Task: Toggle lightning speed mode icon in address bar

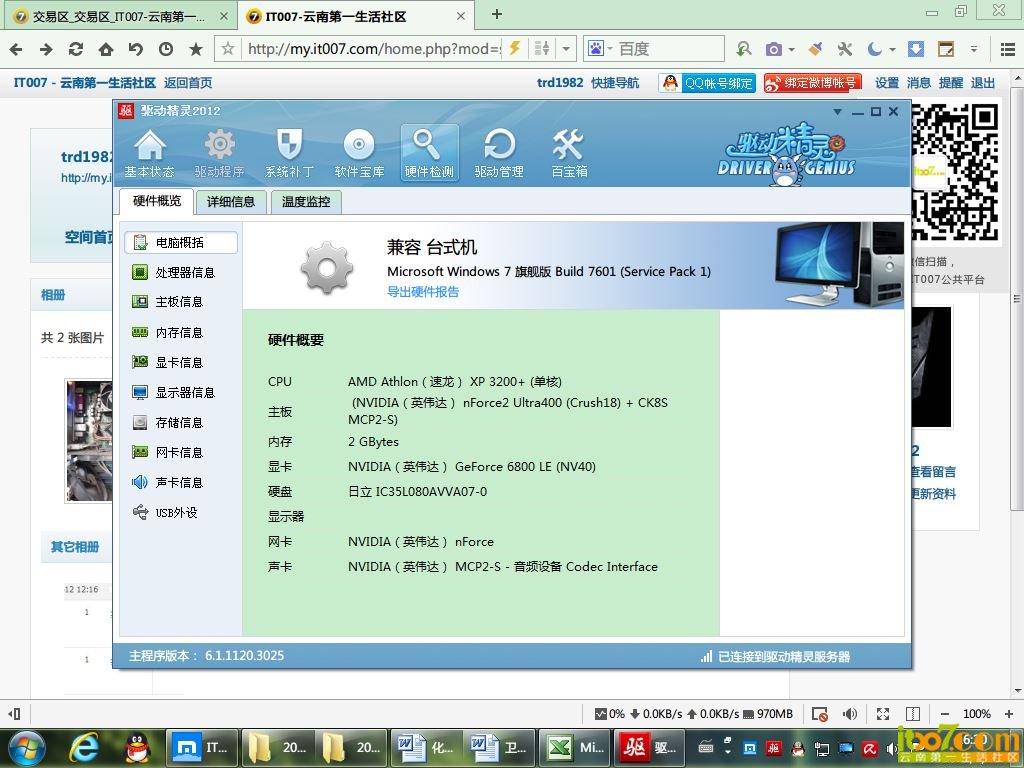Action: [x=515, y=49]
